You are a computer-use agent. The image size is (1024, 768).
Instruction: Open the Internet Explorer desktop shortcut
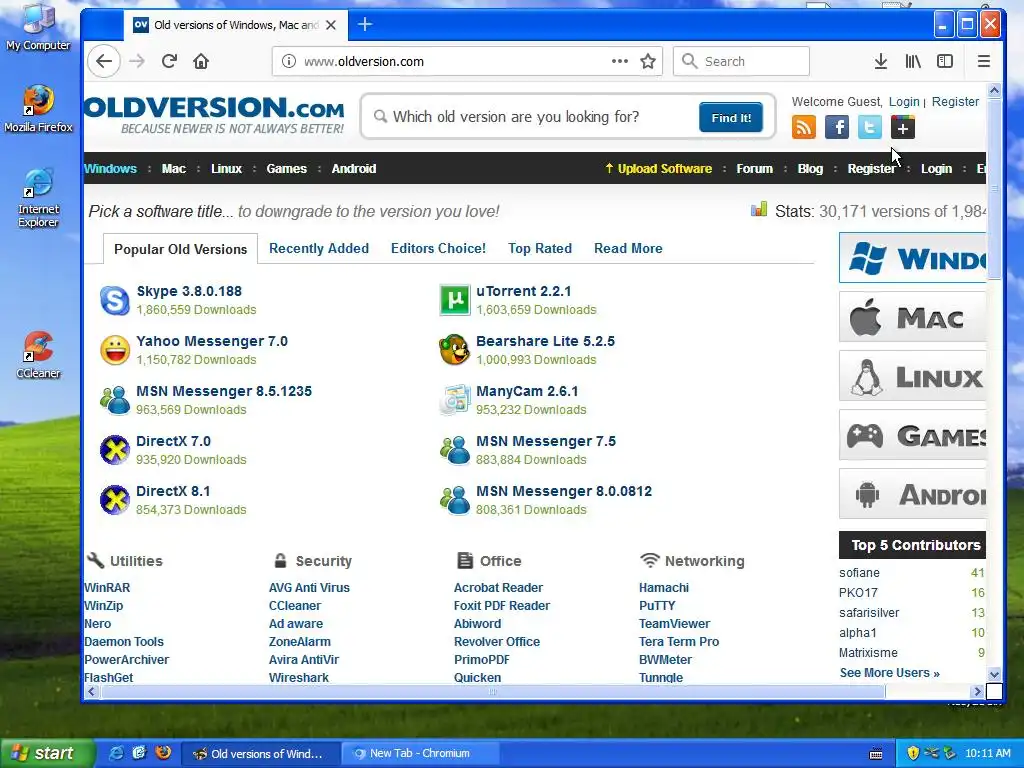point(38,198)
